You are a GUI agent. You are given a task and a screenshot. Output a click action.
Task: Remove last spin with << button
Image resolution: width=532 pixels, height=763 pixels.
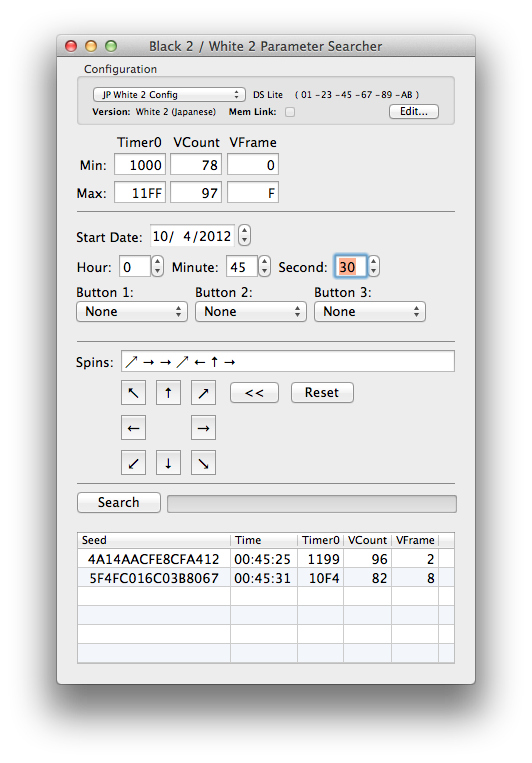pyautogui.click(x=255, y=392)
